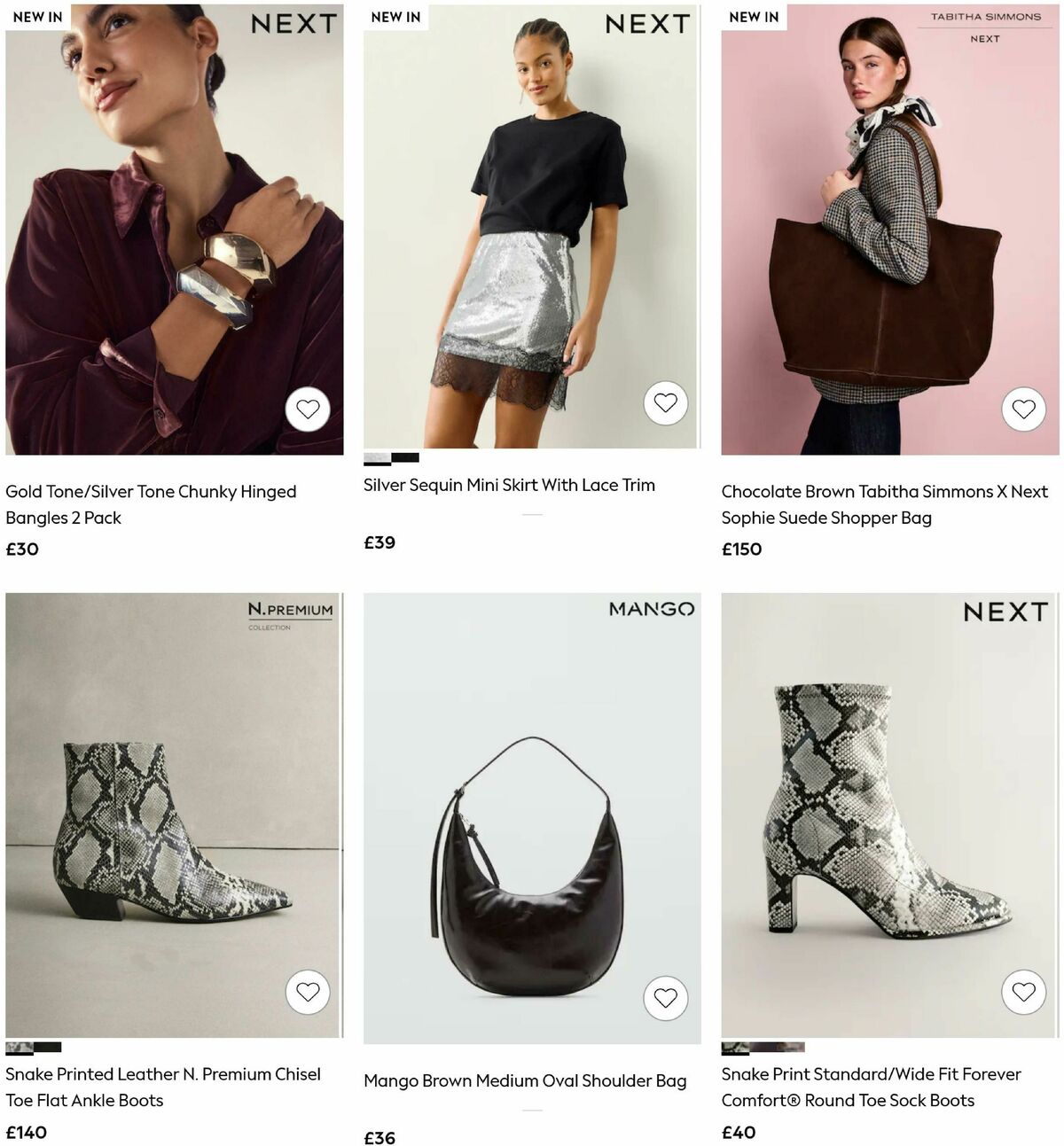Click the heart icon on the suede shopper bag

(x=1026, y=409)
